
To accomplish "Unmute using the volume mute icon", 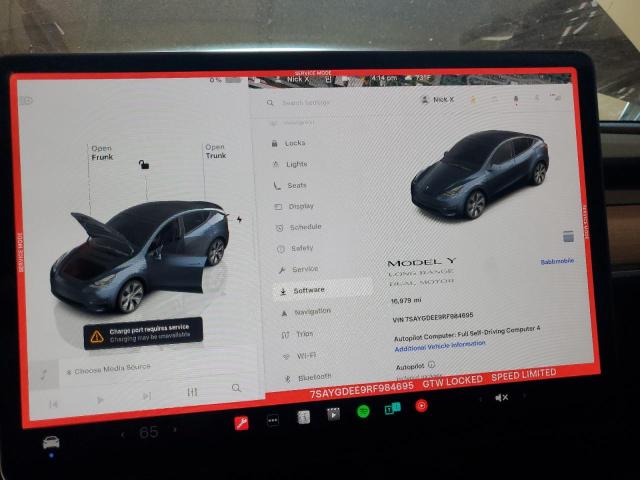I will [x=501, y=397].
